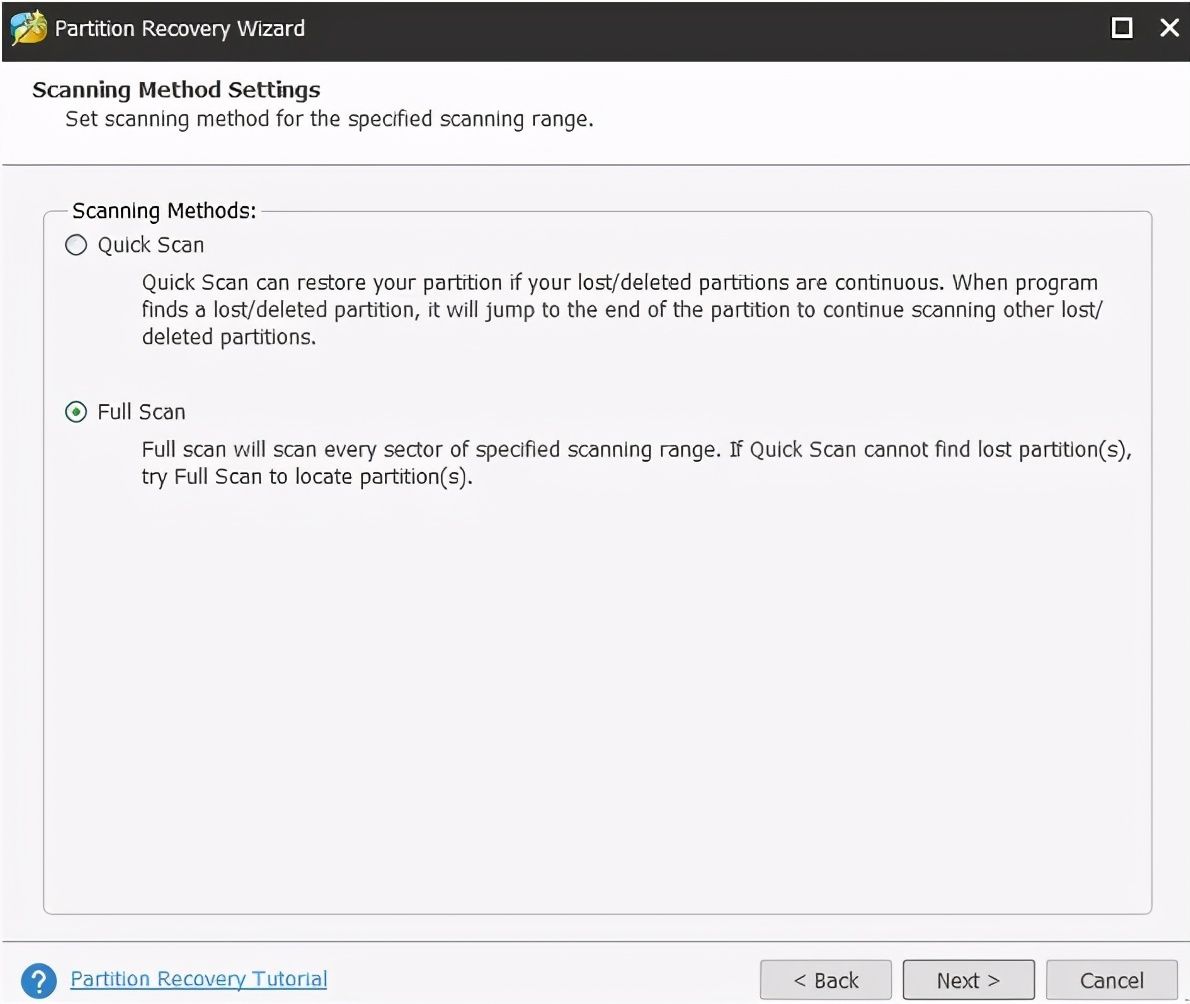Open the Partition Recovery Tutorial link
Image resolution: width=1190 pixels, height=1004 pixels.
(x=198, y=979)
